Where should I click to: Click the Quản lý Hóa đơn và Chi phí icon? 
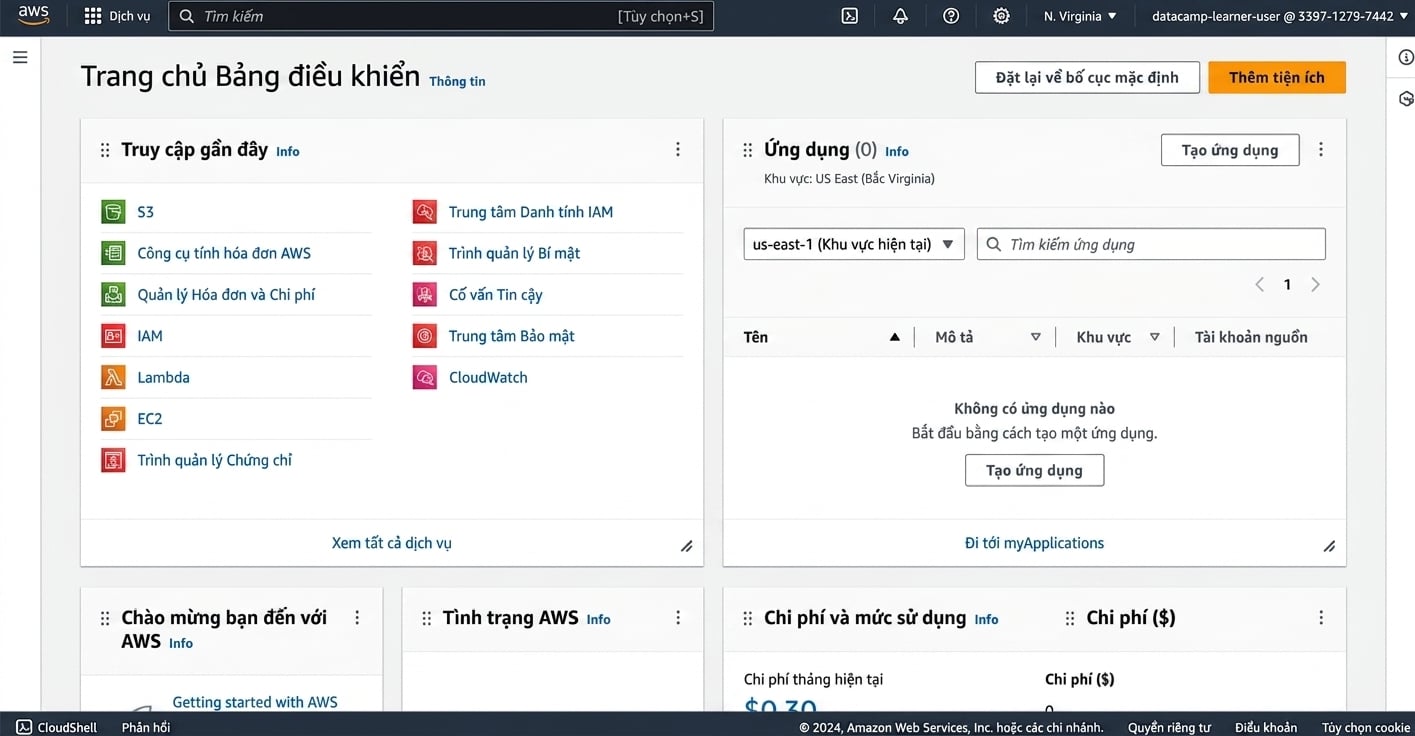click(113, 295)
